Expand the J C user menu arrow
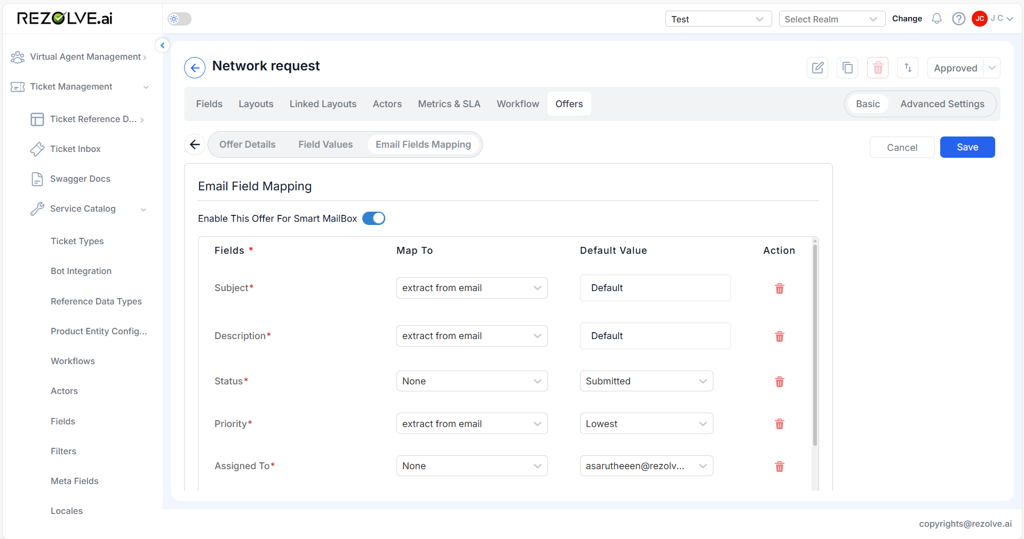Screen dimensions: 1024x539 click(1010, 19)
